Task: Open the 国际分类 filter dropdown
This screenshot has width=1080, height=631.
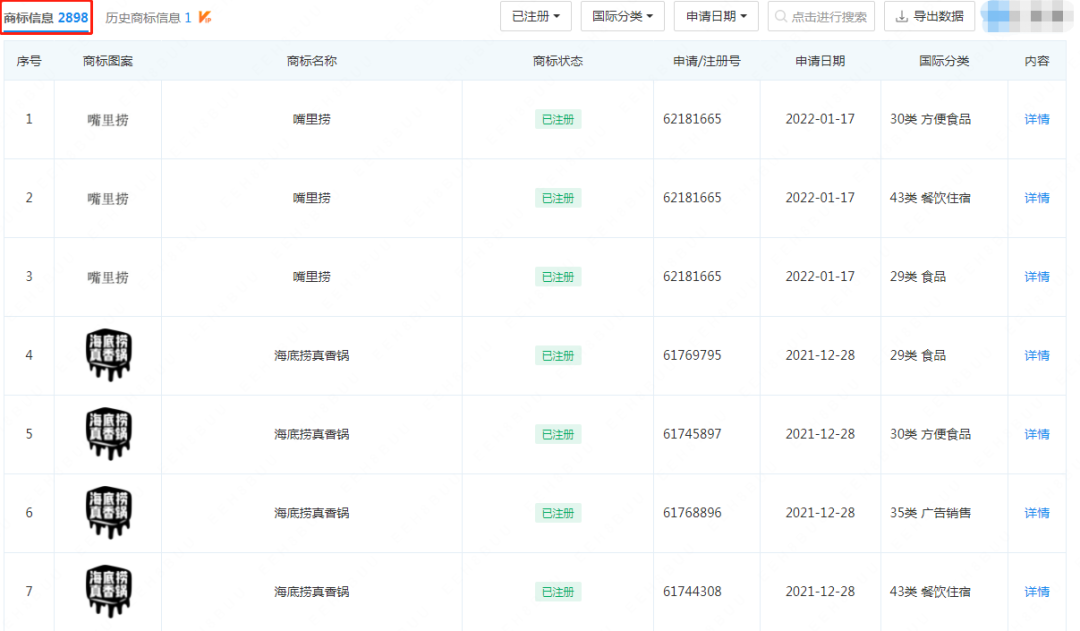Action: point(623,17)
